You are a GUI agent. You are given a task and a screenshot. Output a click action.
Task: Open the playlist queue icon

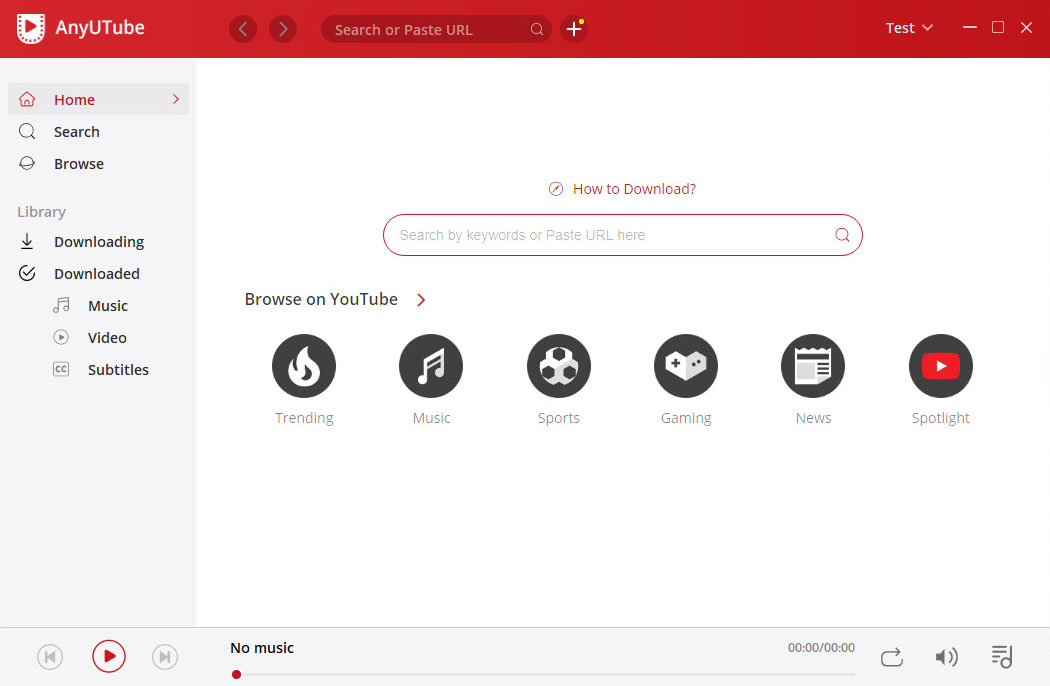tap(1002, 657)
